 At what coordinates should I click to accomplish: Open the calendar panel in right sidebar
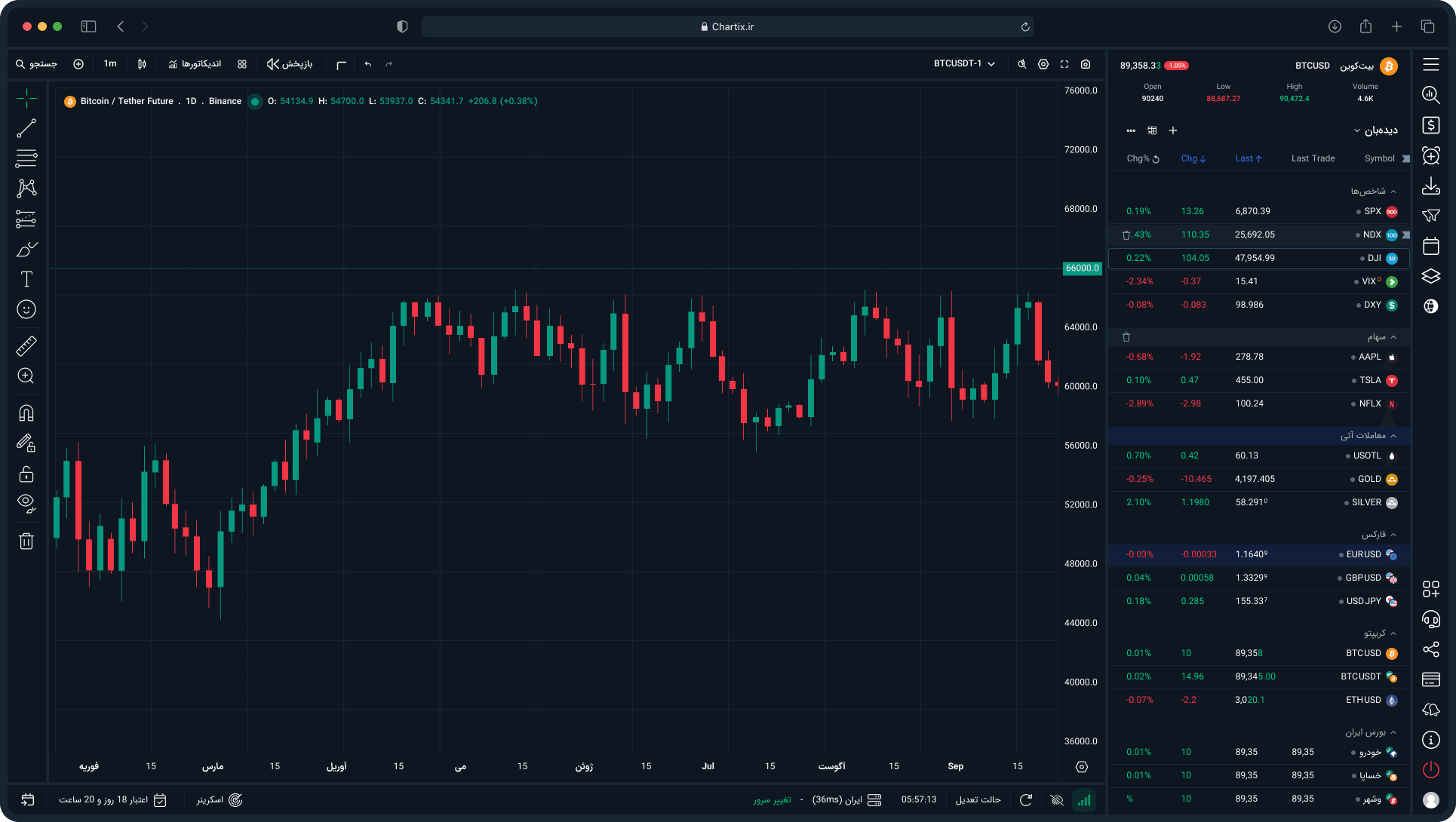[x=1430, y=246]
